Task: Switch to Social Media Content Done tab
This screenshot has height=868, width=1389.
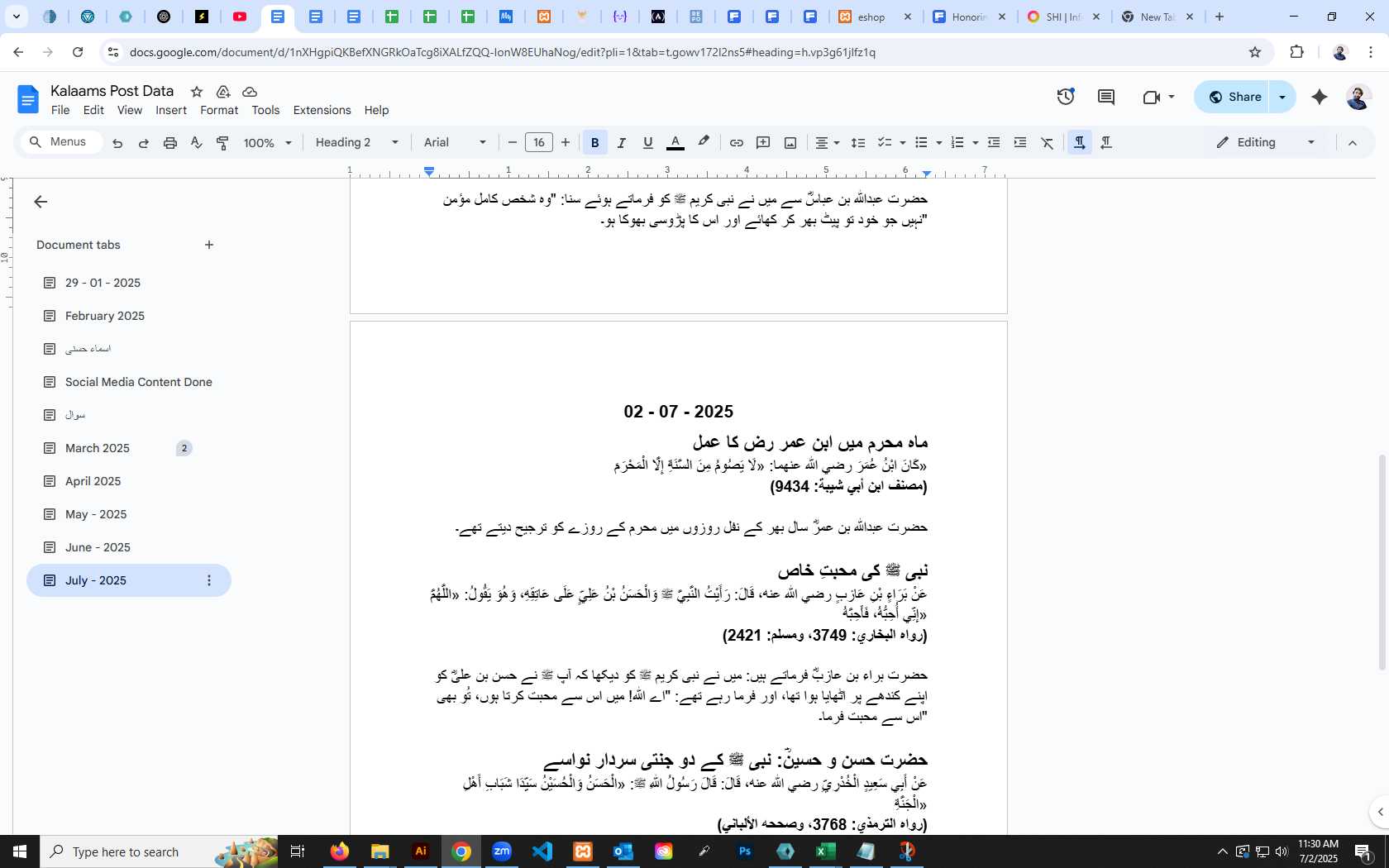Action: tap(139, 382)
